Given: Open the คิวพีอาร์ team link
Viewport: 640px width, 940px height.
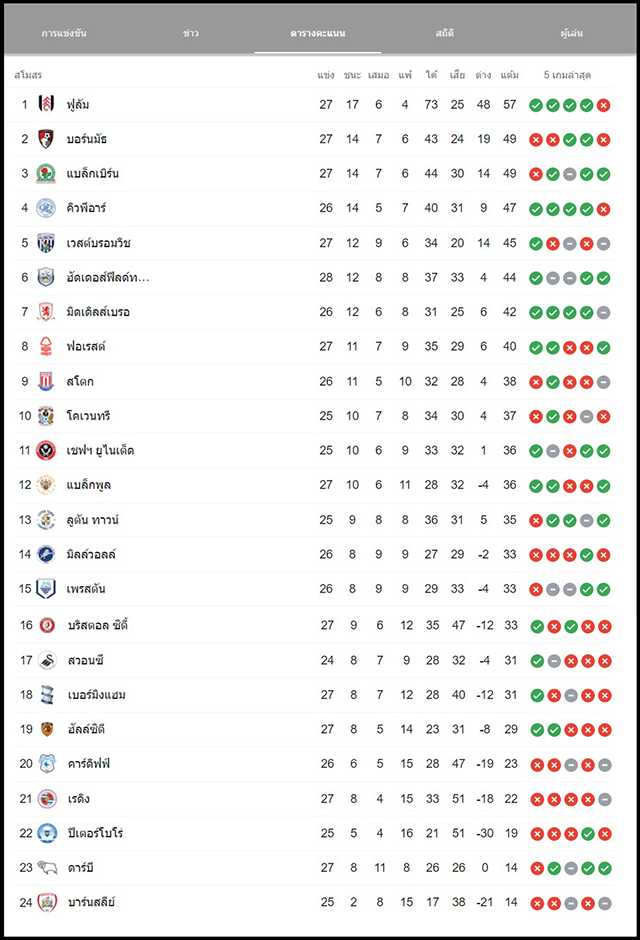Looking at the screenshot, I should pyautogui.click(x=86, y=208).
